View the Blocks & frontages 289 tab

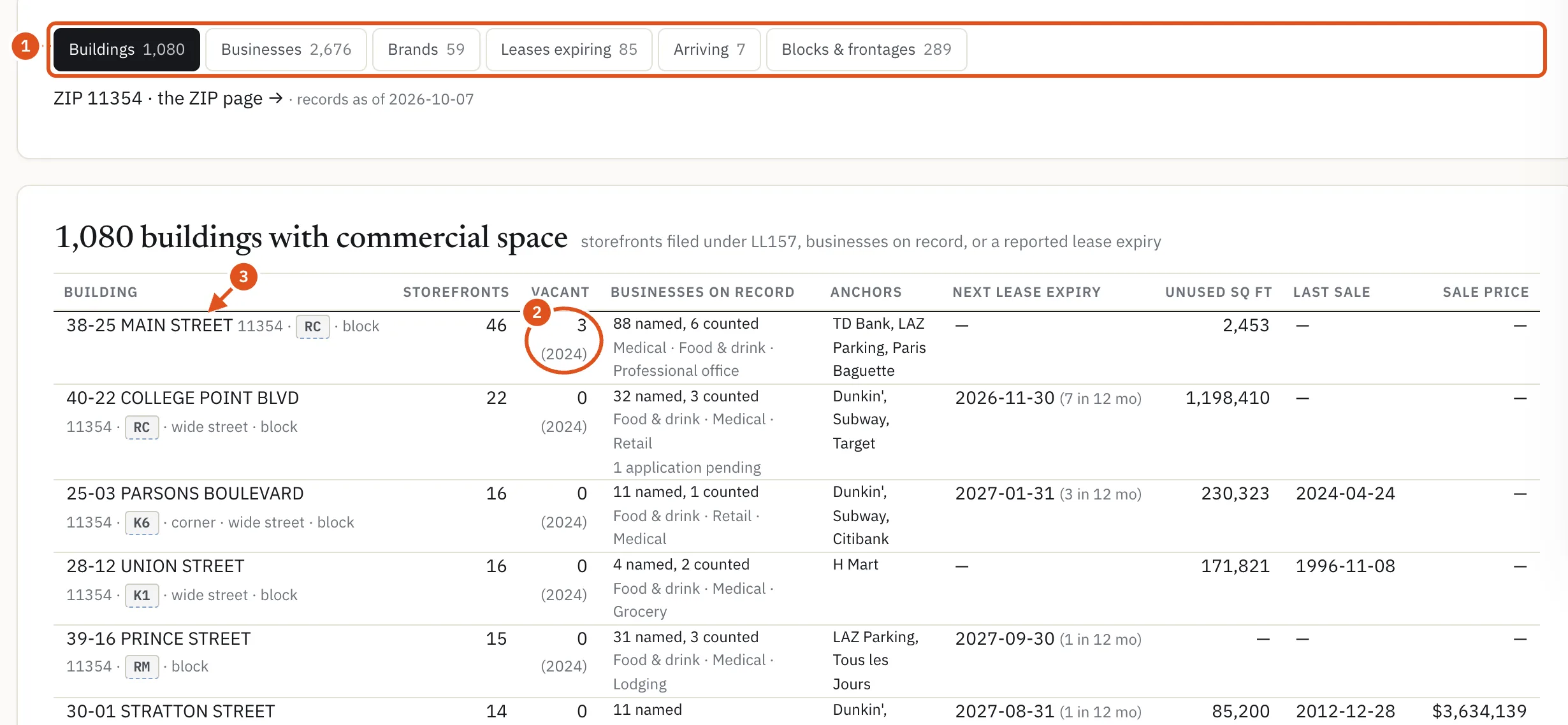(x=866, y=50)
